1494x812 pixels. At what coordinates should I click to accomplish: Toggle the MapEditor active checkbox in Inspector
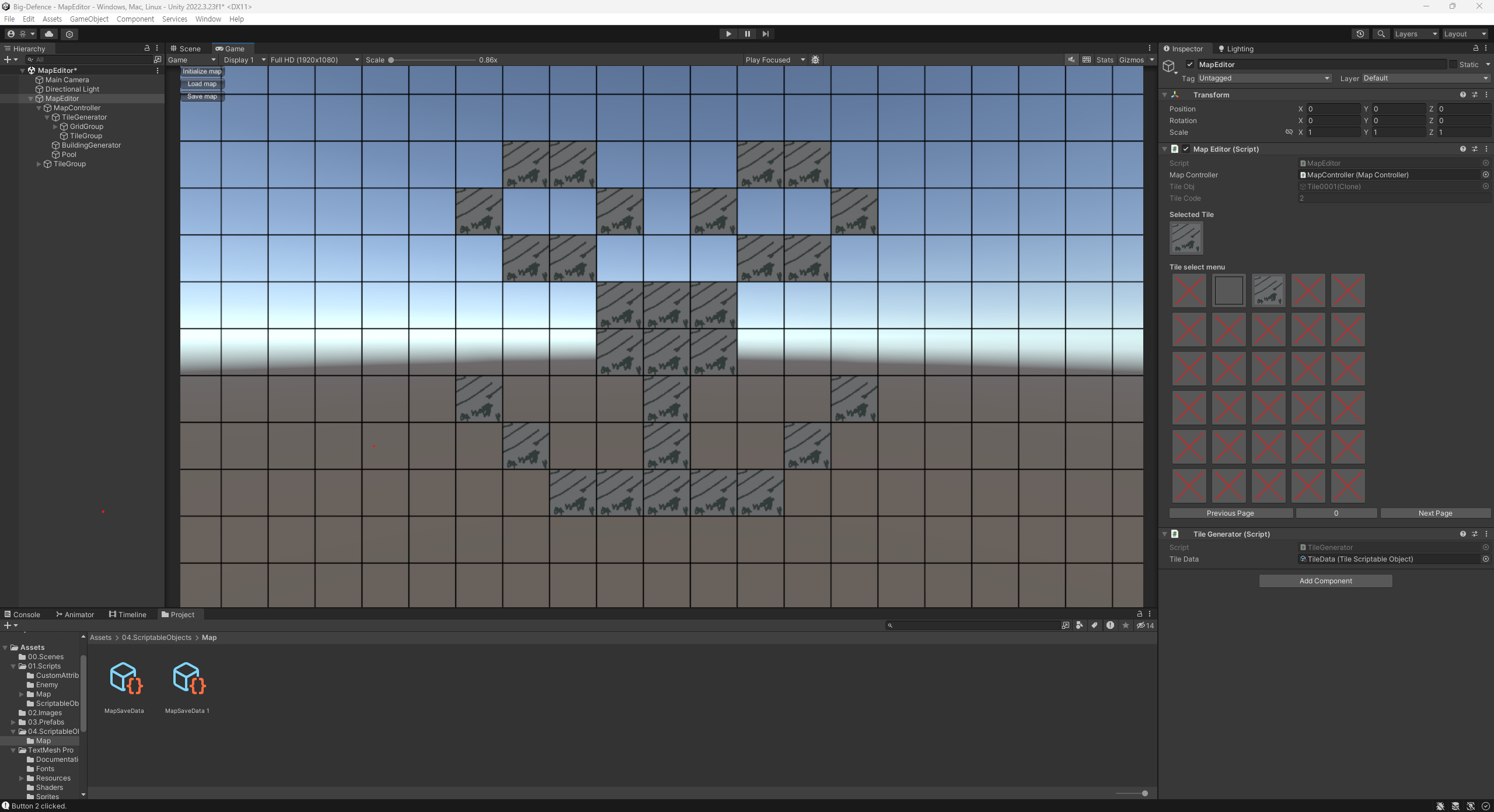1190,65
